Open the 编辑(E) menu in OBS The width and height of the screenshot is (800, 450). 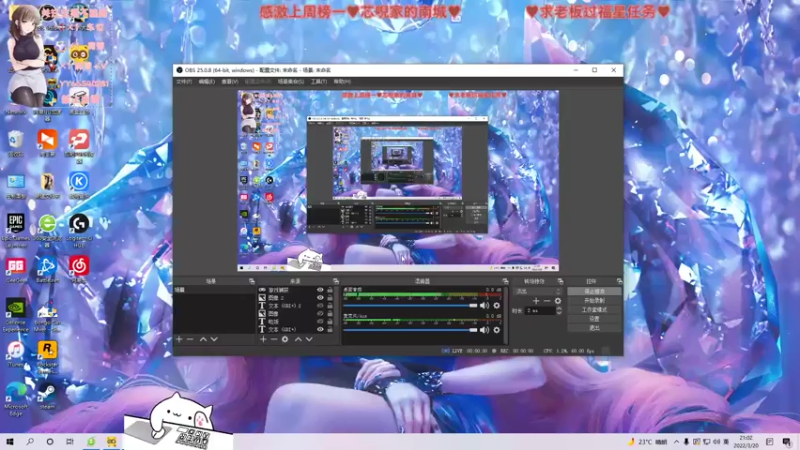tap(207, 82)
